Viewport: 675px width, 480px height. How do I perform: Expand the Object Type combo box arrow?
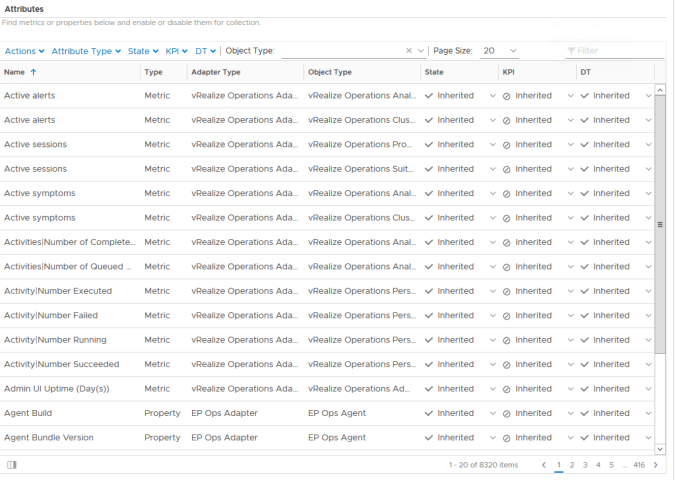pyautogui.click(x=421, y=51)
